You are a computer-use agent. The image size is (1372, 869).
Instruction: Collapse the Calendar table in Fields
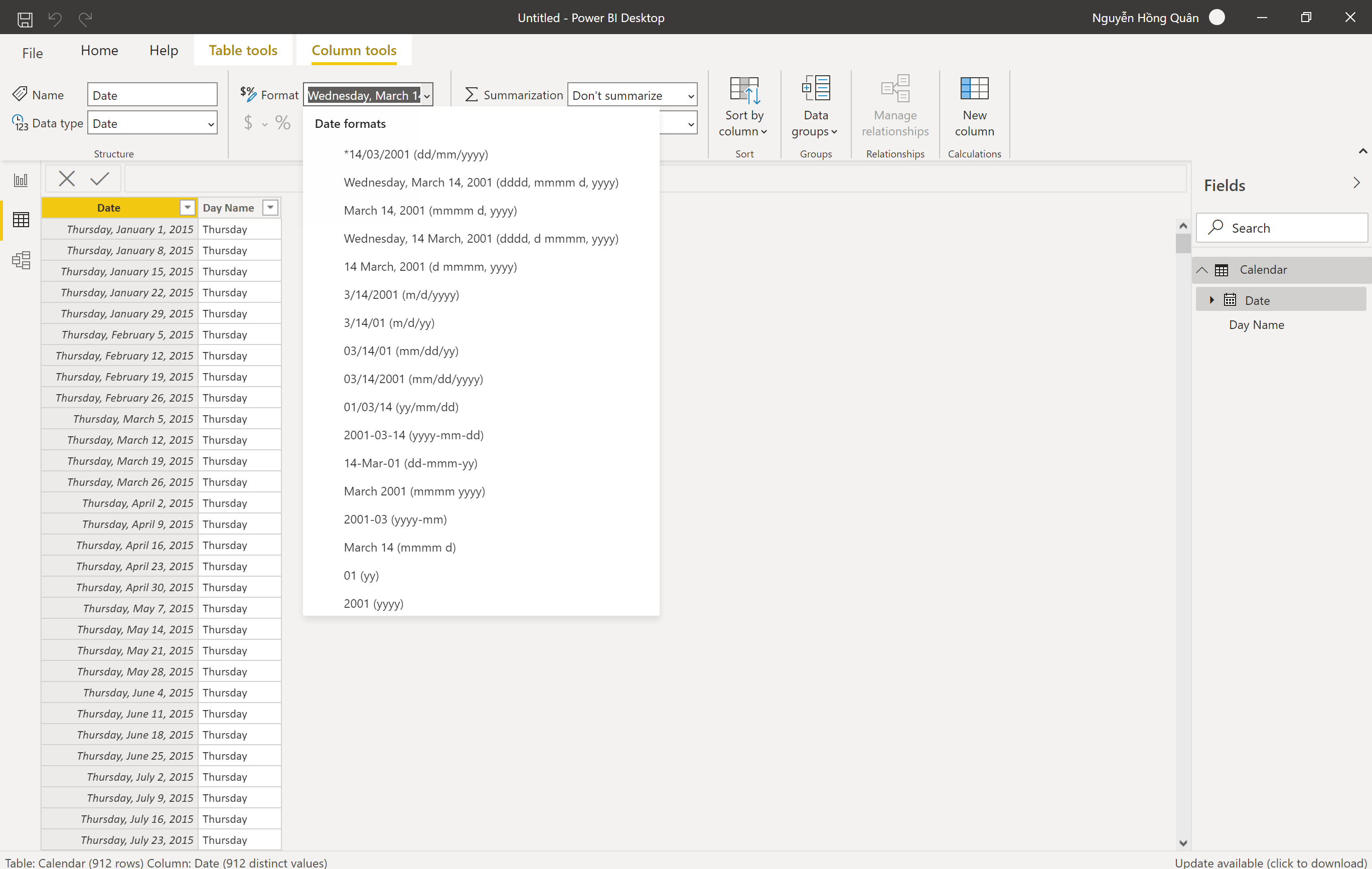tap(1201, 270)
